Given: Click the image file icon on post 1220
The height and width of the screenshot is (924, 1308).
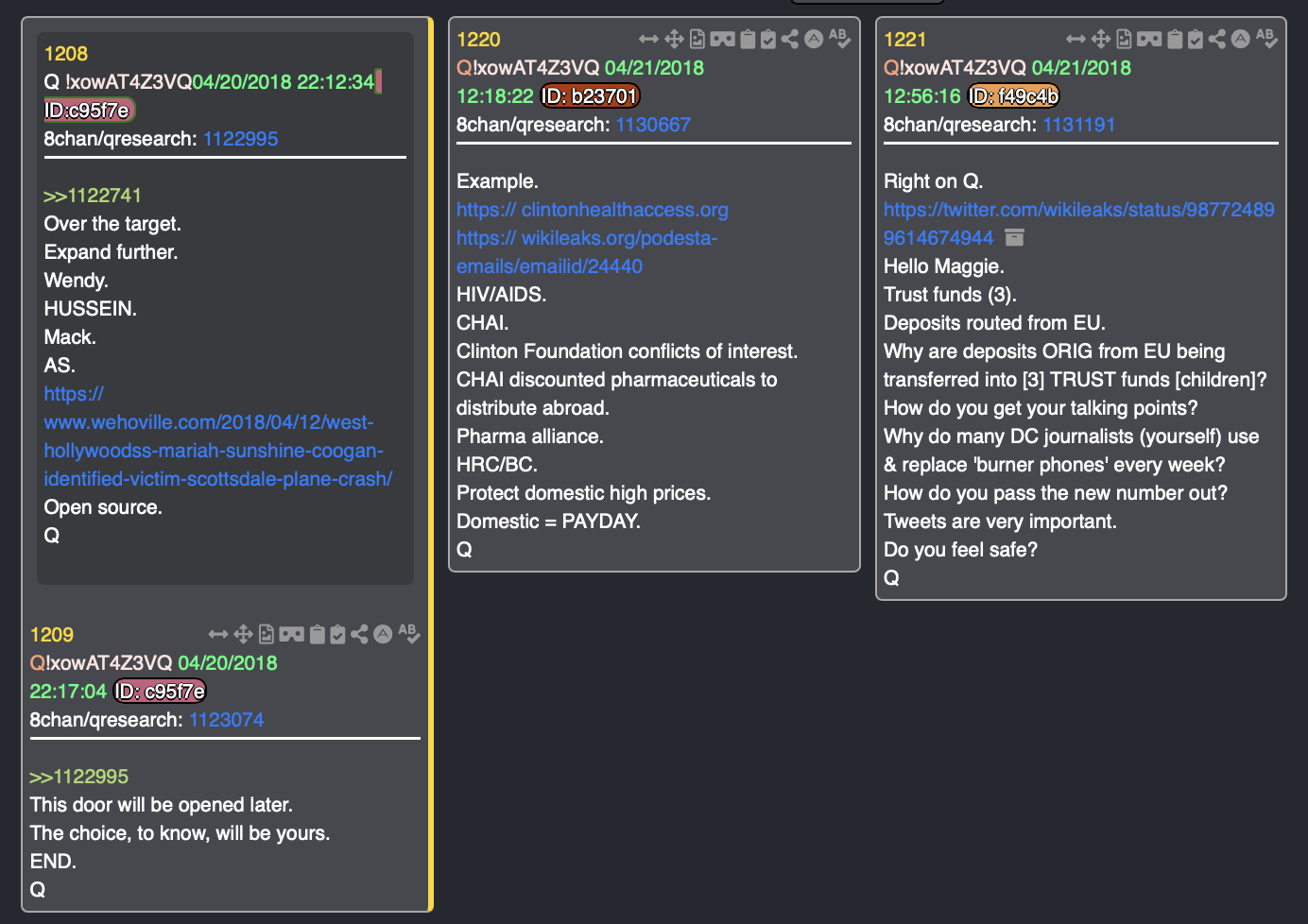Looking at the screenshot, I should click(x=697, y=39).
